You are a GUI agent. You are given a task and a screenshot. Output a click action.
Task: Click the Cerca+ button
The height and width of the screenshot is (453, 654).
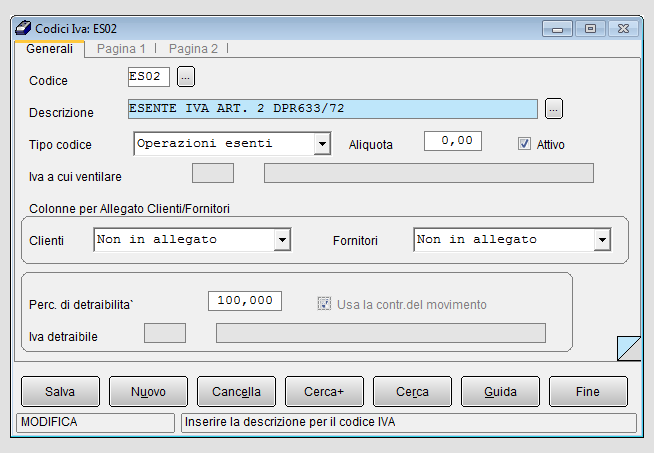point(324,391)
